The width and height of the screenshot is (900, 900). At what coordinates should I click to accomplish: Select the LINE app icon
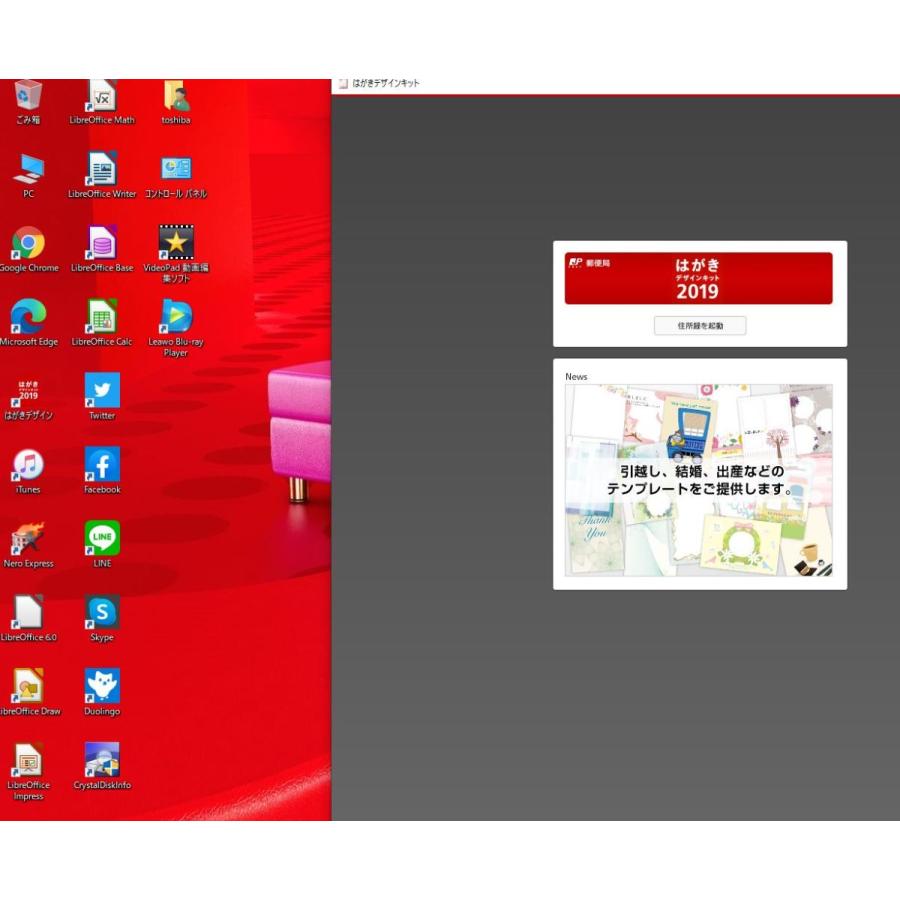pyautogui.click(x=102, y=539)
